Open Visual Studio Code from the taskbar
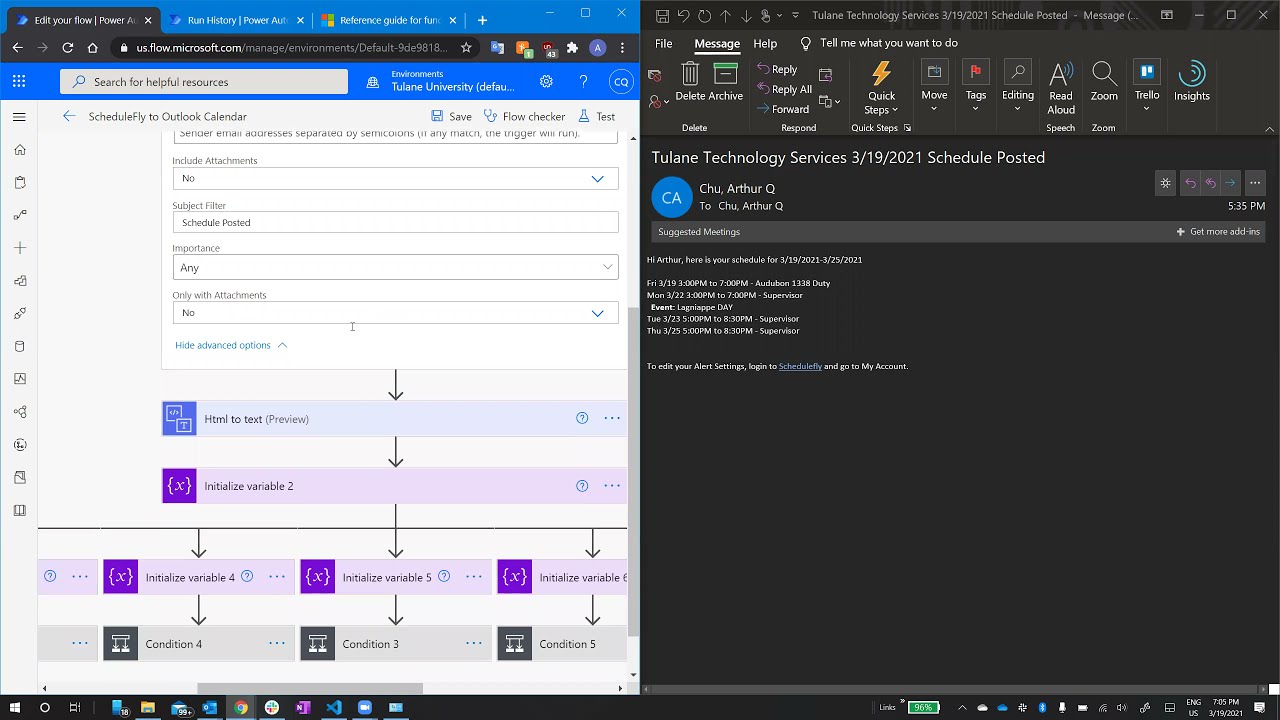This screenshot has height=720, width=1280. coord(334,707)
